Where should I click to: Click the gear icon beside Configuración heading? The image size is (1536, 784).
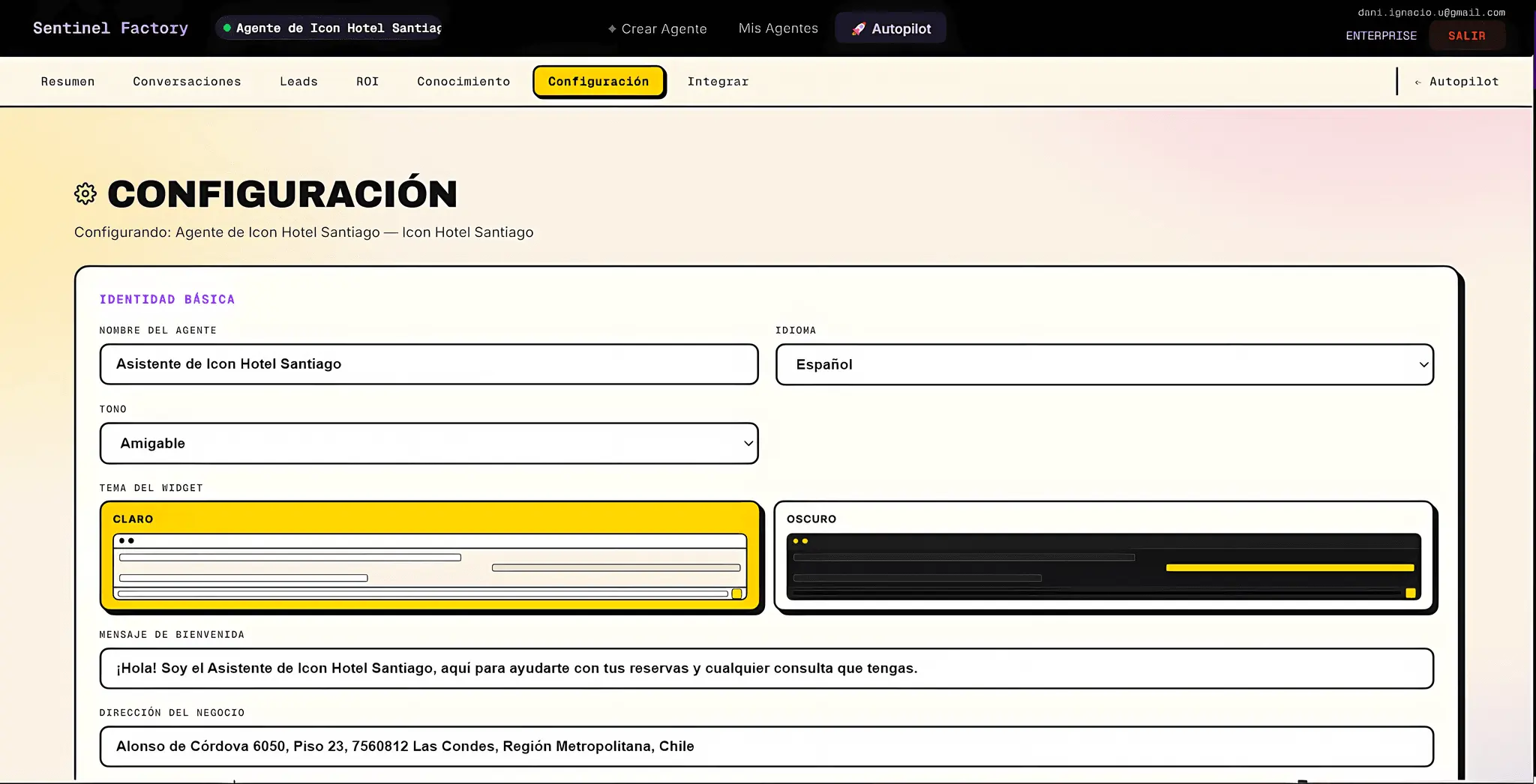click(x=85, y=194)
